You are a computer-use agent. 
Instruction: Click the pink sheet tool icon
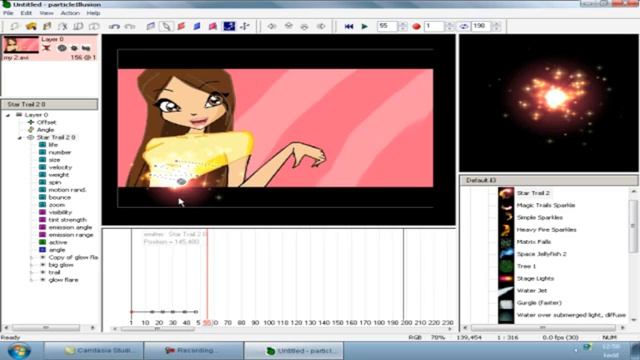click(x=213, y=27)
